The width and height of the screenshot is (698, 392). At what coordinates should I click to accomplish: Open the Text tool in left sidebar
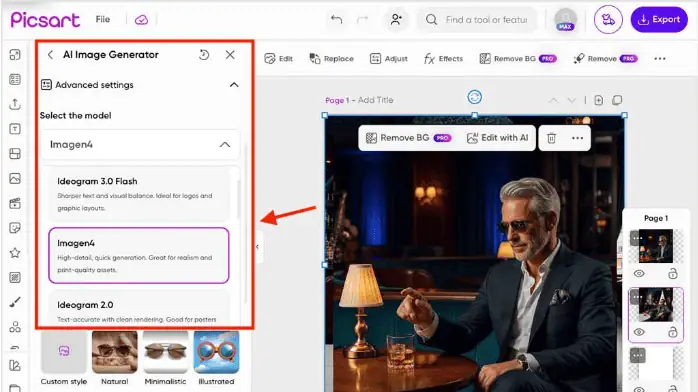point(15,129)
